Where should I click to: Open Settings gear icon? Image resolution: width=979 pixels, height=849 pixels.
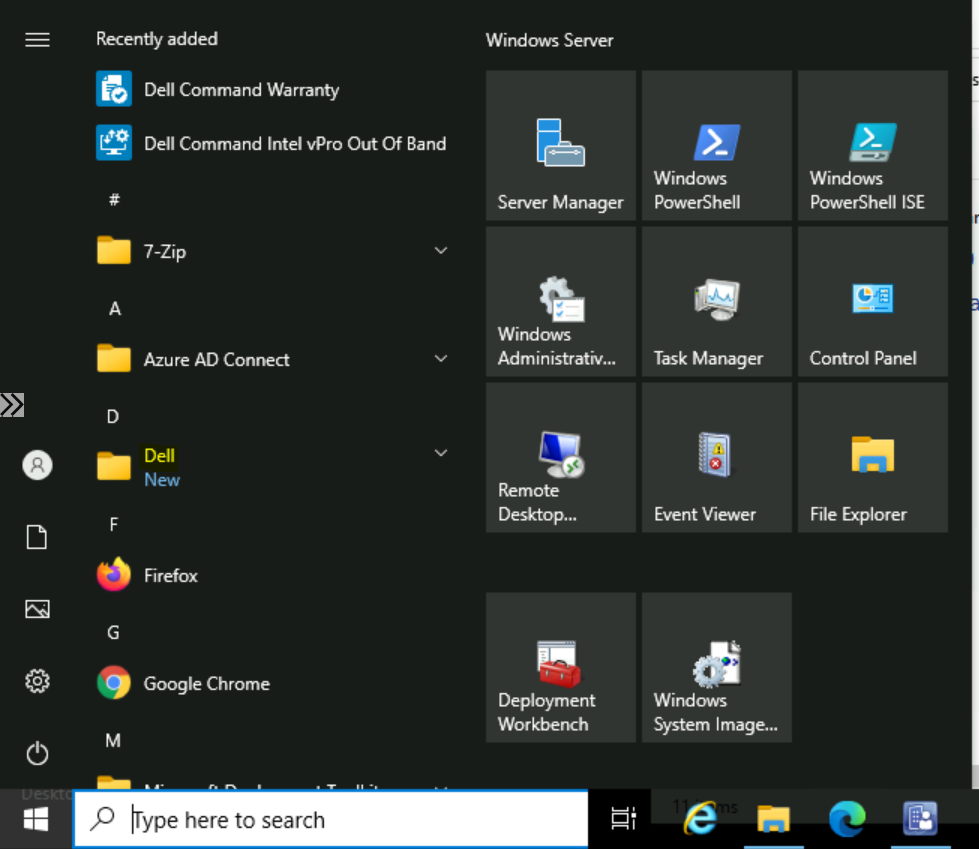coord(37,681)
